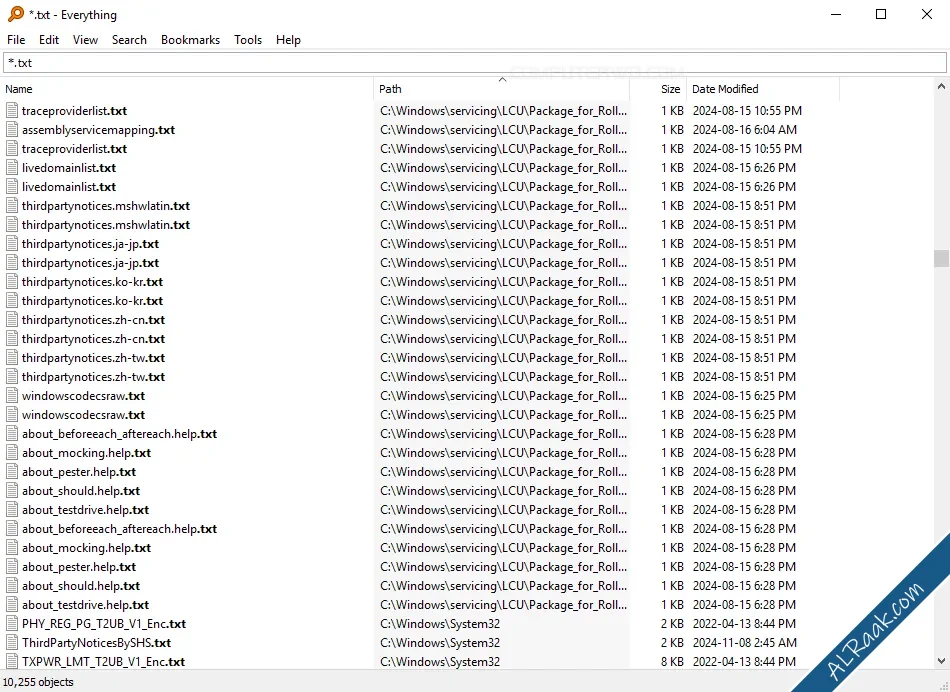
Task: Select the assemblyservicemapping.txt file name
Action: click(x=98, y=130)
